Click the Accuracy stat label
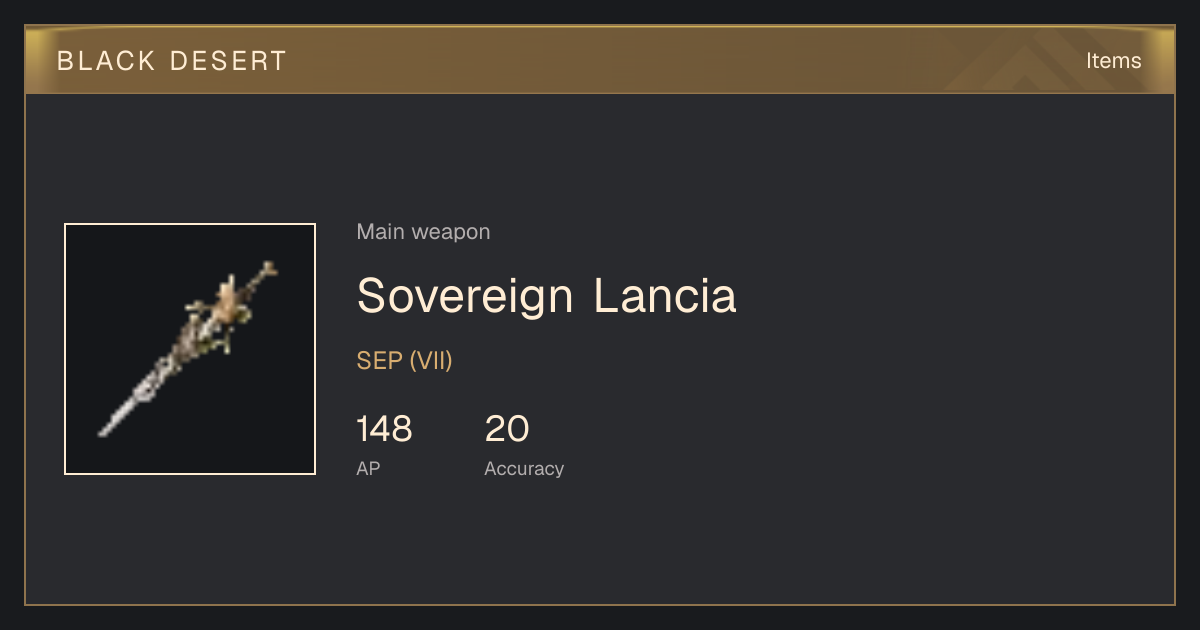This screenshot has width=1200, height=630. coord(524,468)
